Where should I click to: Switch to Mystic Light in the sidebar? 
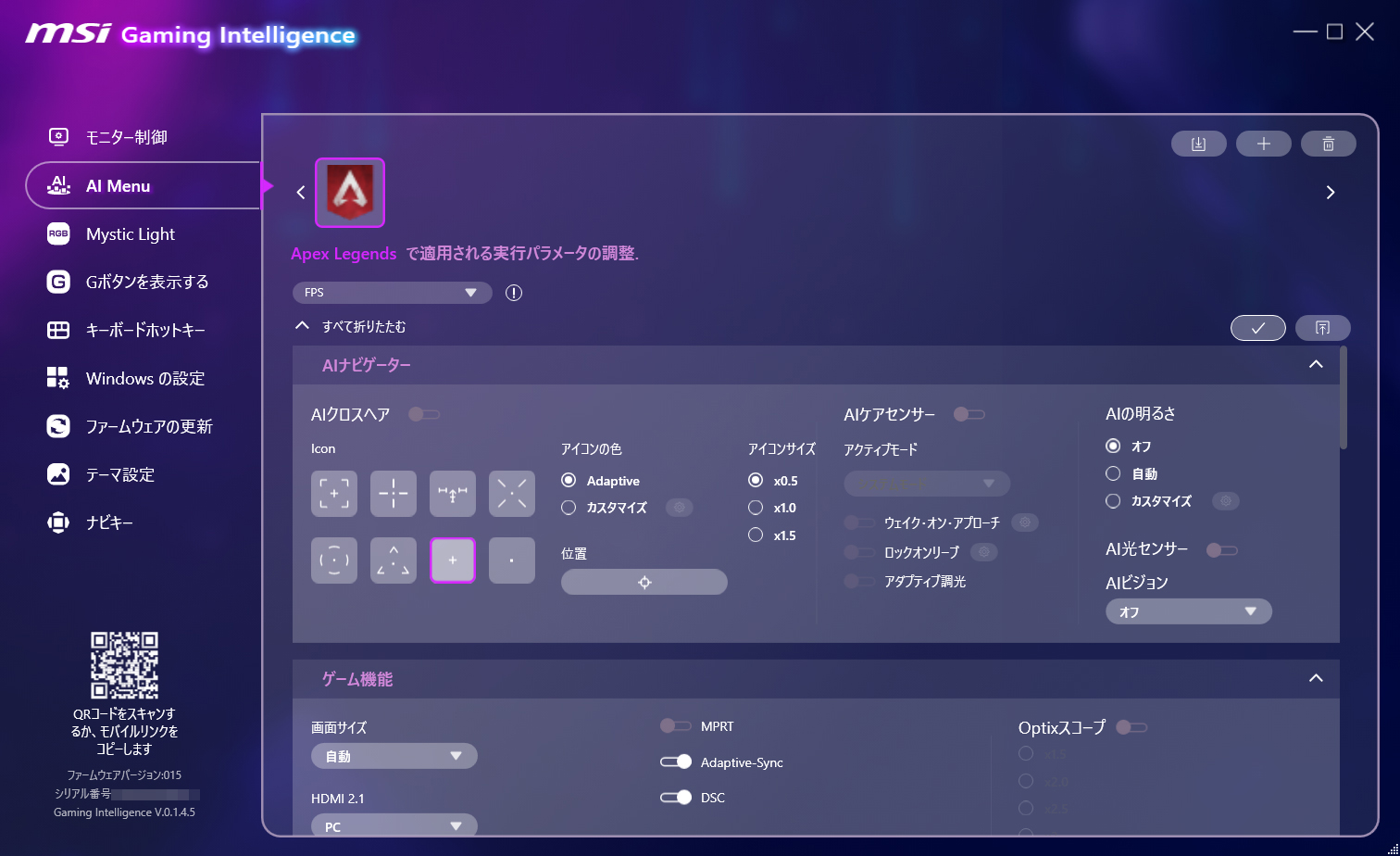click(x=130, y=233)
